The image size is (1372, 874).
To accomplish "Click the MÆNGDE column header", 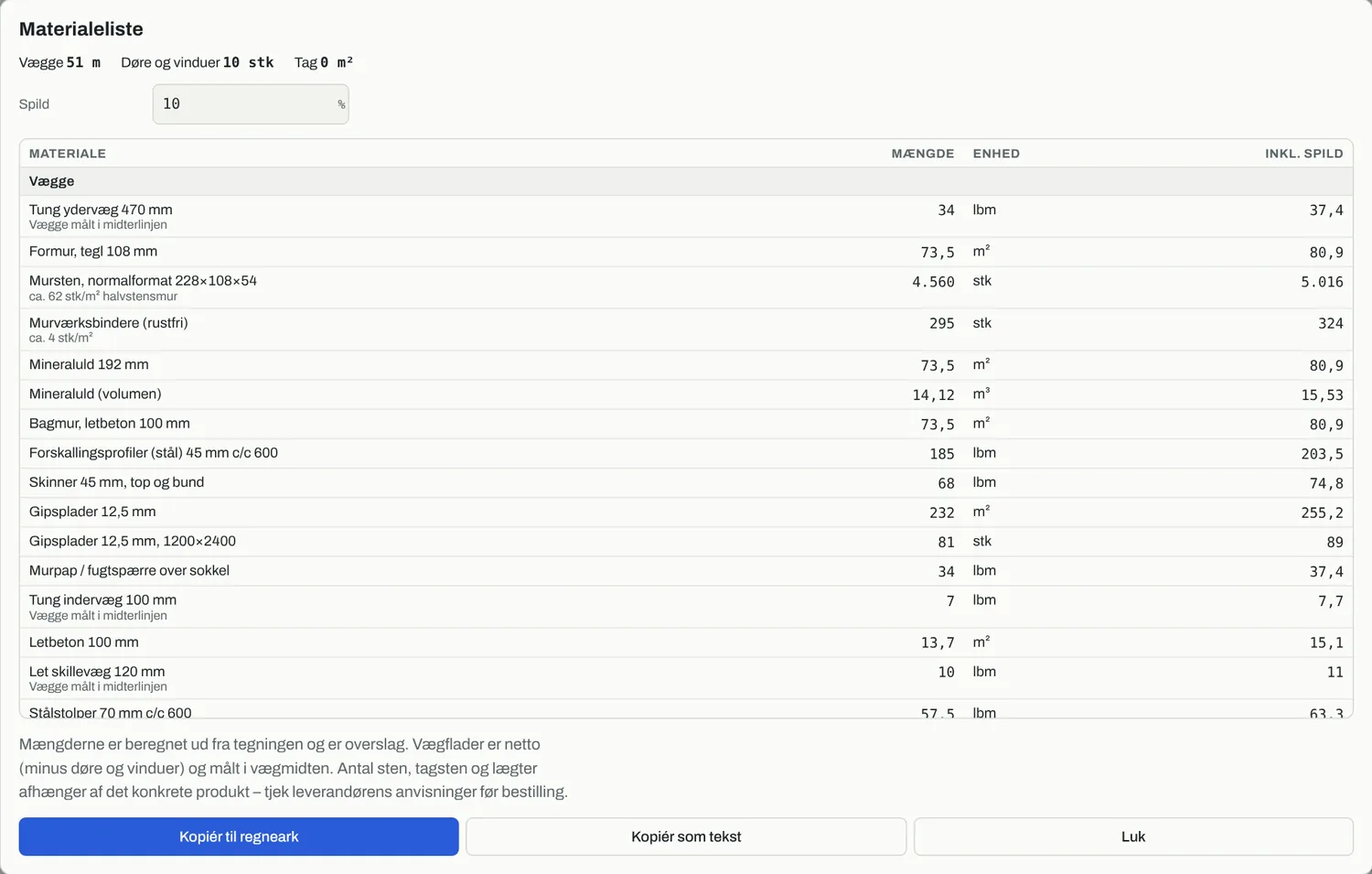I will [923, 154].
